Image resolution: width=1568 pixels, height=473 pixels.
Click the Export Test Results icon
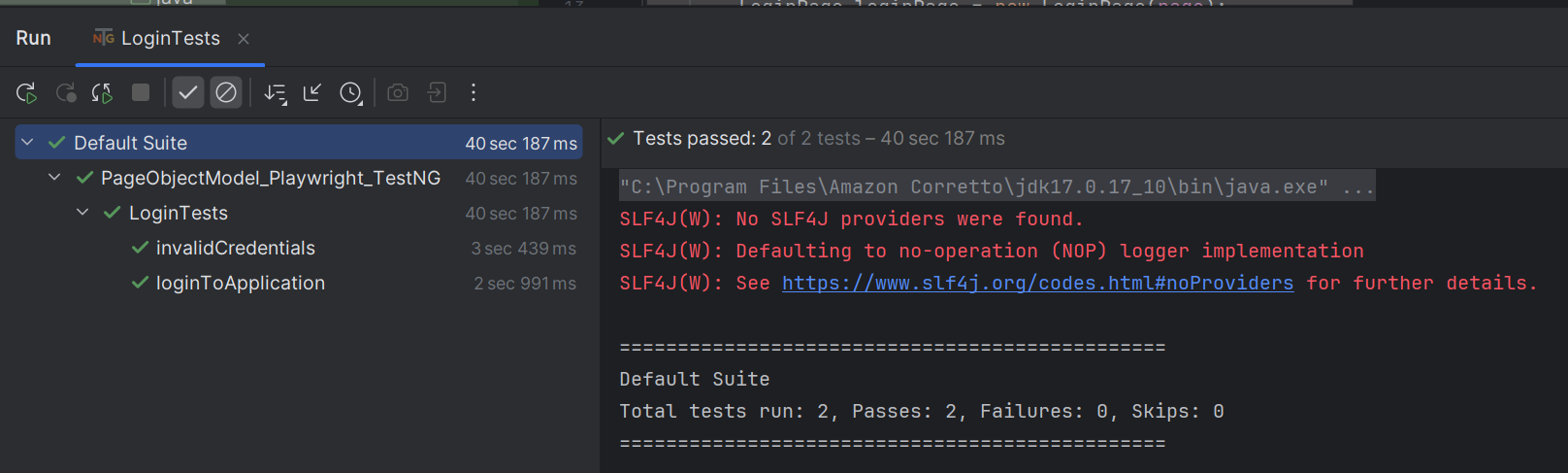pos(437,92)
